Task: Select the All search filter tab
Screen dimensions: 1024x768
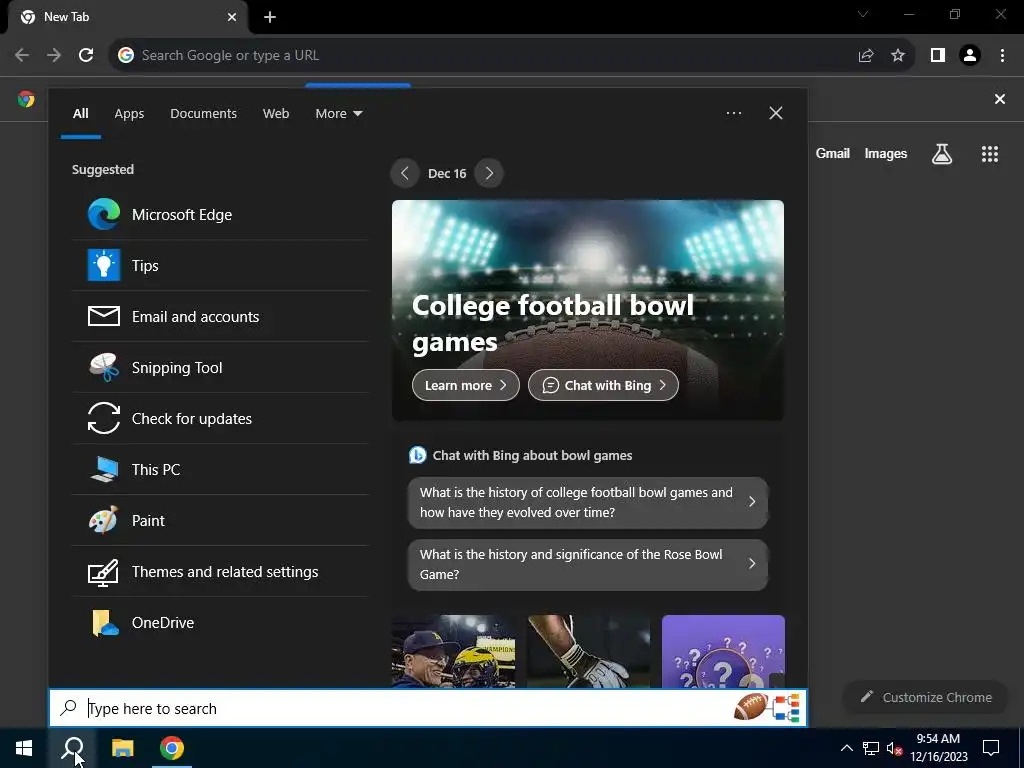Action: (80, 114)
